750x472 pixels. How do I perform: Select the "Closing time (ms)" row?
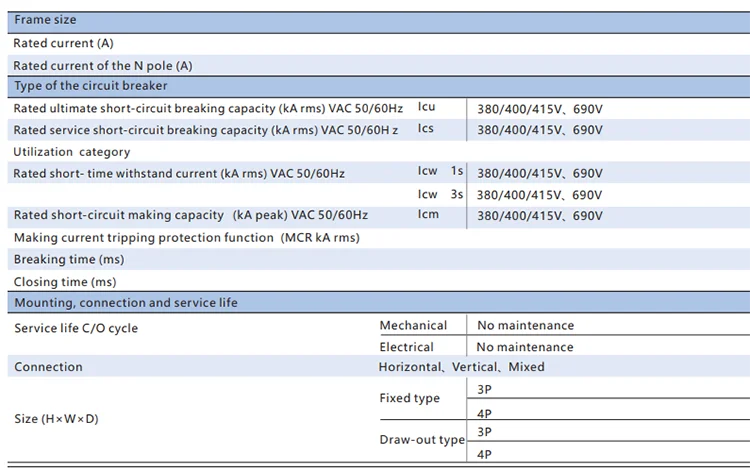(x=65, y=282)
